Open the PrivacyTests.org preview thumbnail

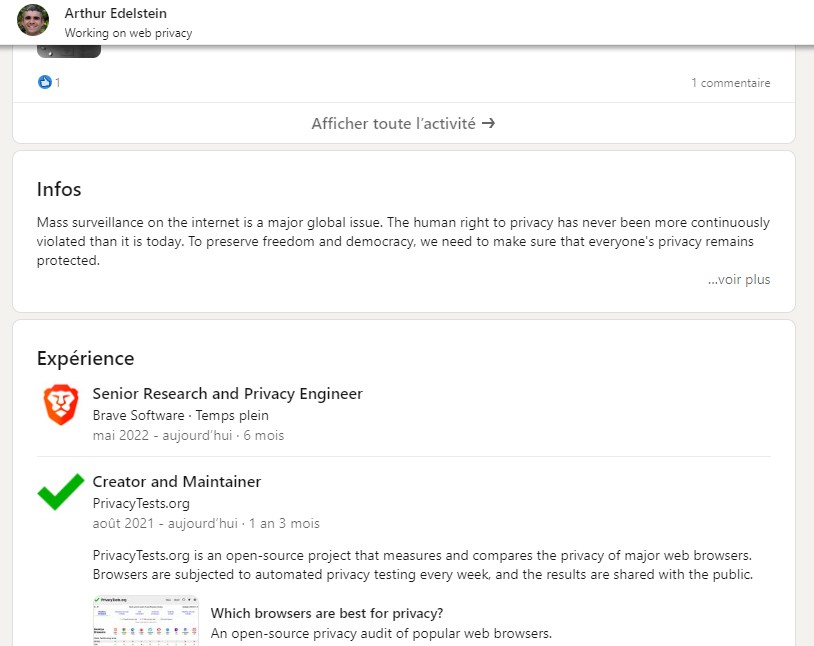click(146, 621)
